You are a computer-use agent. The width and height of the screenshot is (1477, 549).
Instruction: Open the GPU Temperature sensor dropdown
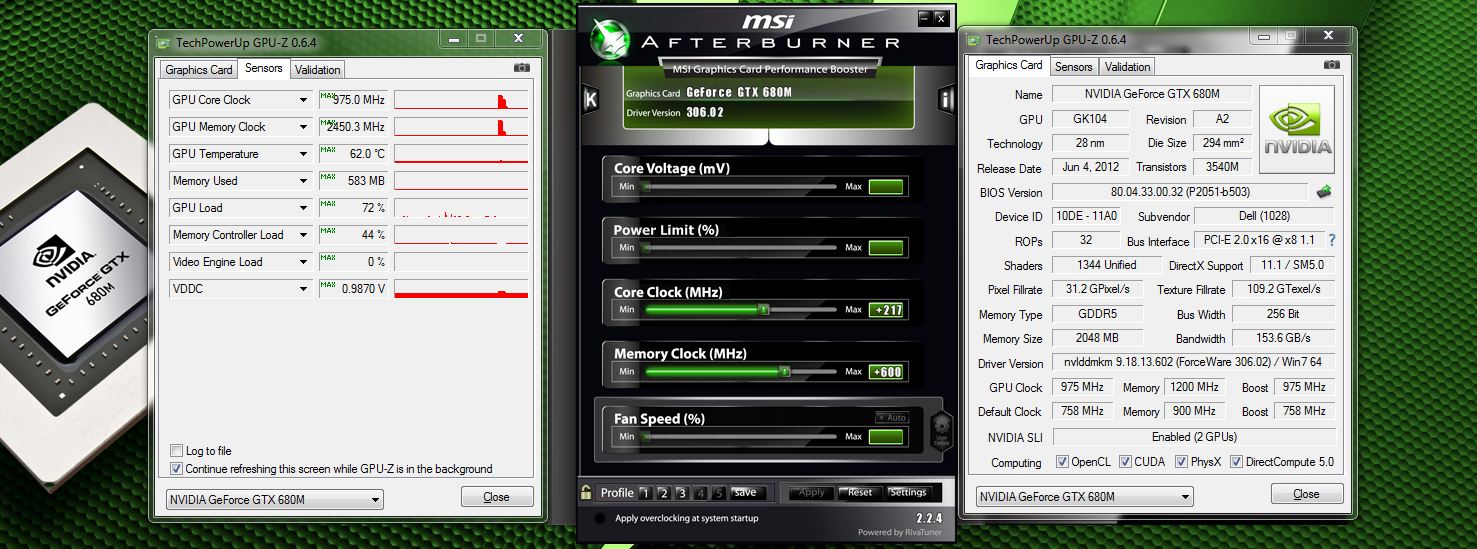click(303, 154)
